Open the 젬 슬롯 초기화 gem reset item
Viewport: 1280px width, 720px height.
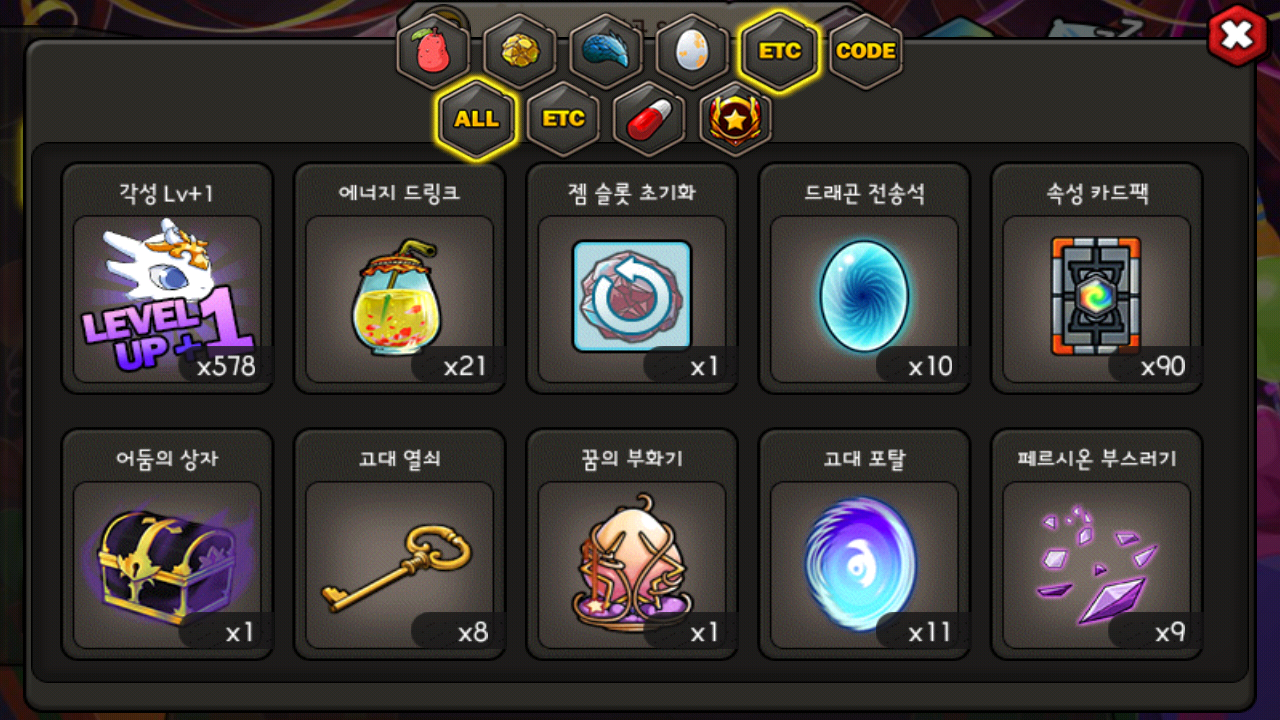click(632, 279)
